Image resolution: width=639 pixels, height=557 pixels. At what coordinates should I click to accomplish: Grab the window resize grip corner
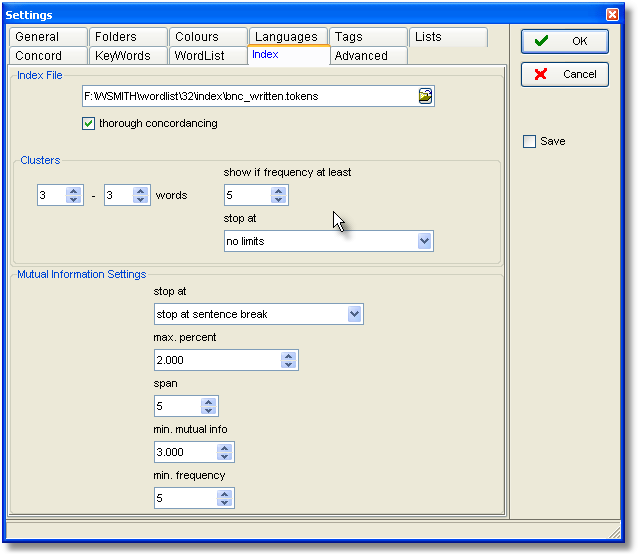click(x=615, y=533)
